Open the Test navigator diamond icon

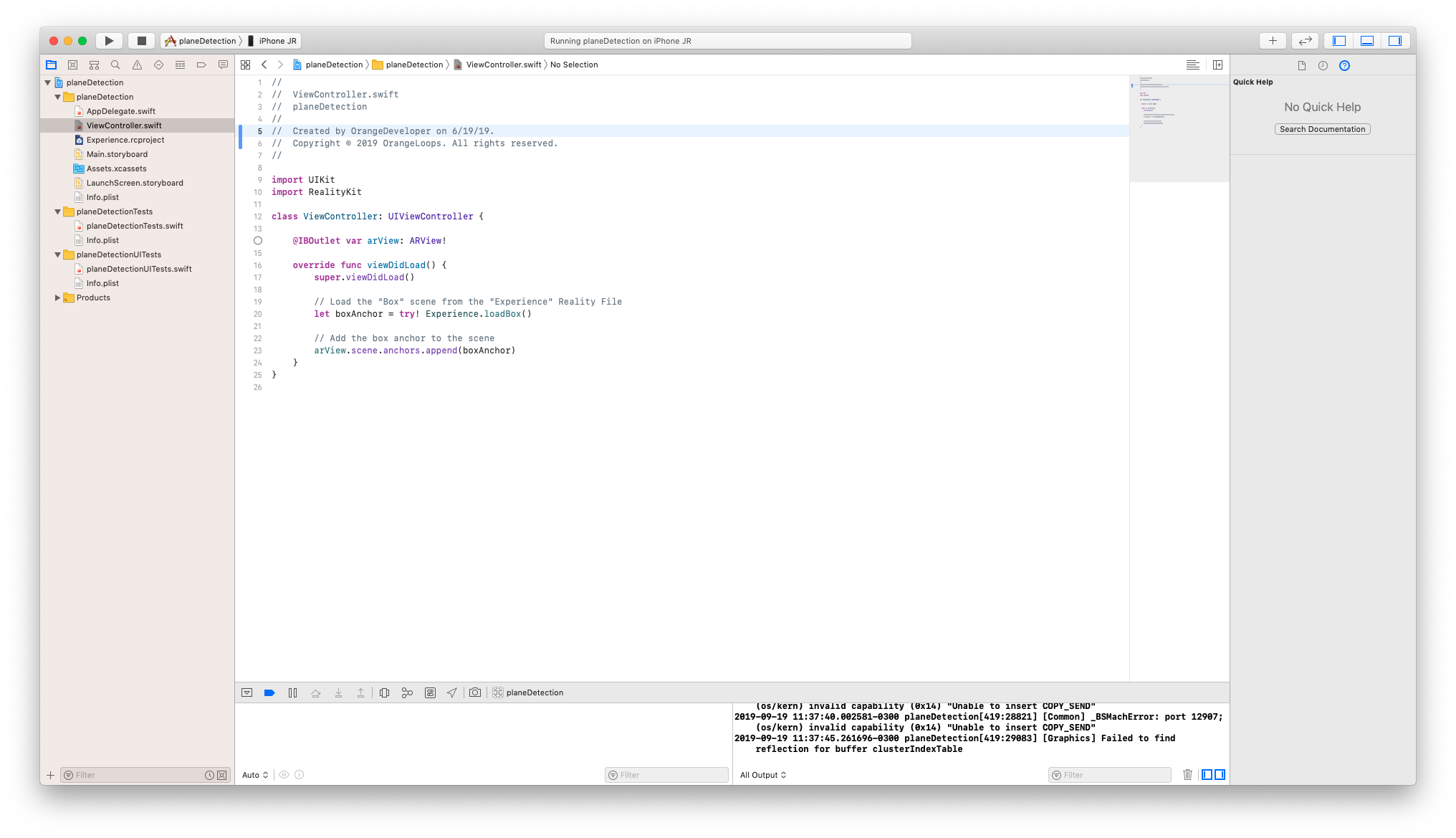(x=158, y=65)
